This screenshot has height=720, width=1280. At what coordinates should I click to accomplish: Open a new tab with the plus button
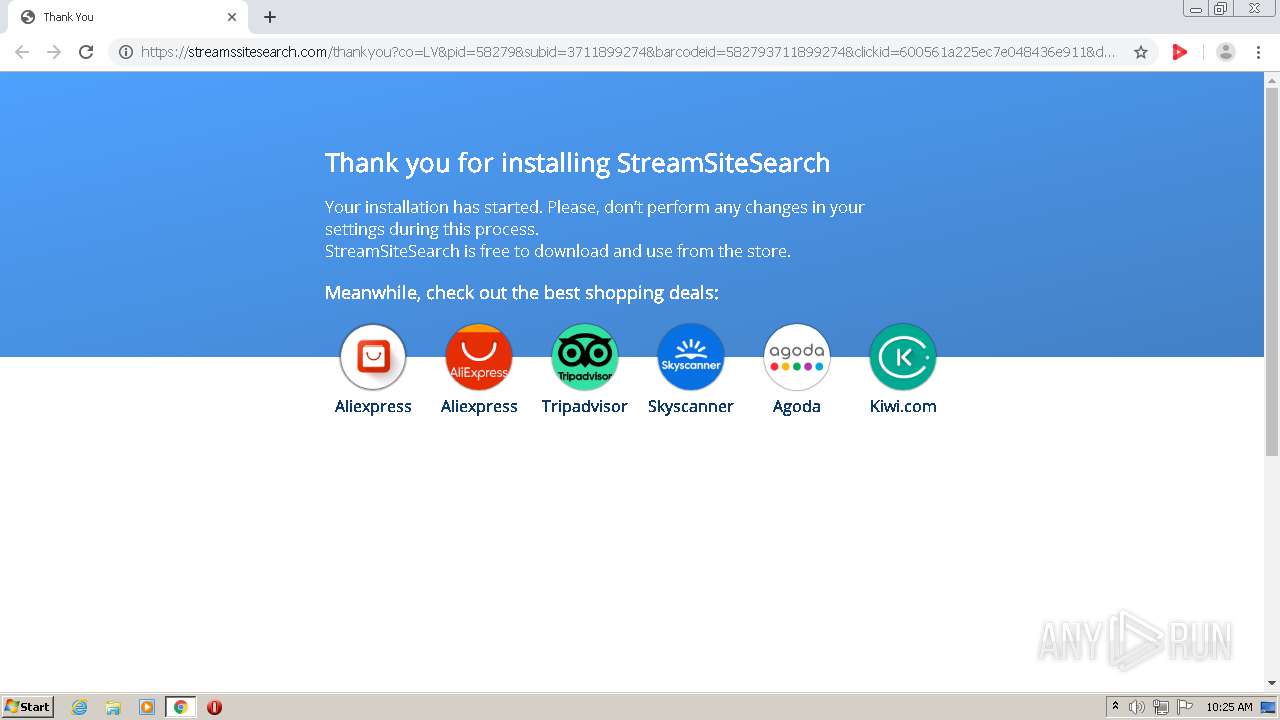270,17
